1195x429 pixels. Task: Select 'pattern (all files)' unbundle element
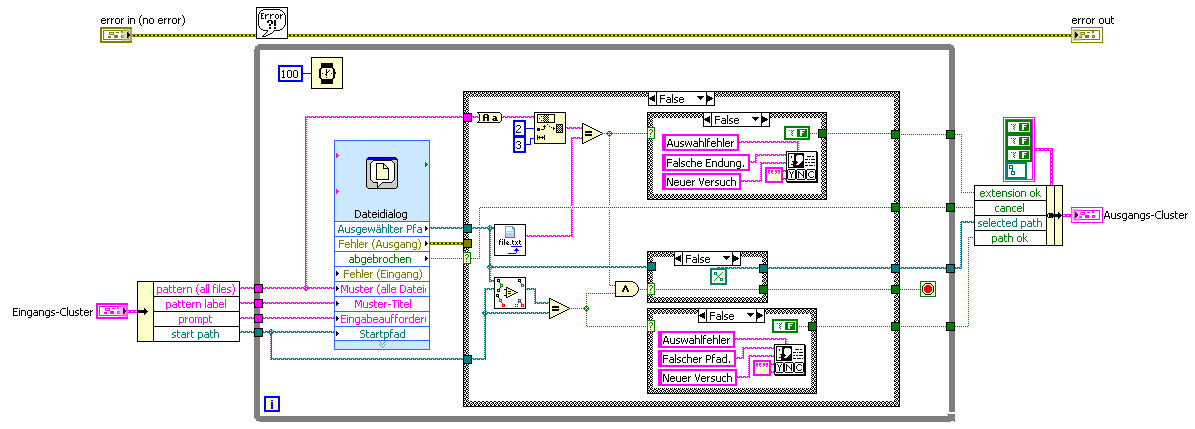[x=197, y=289]
